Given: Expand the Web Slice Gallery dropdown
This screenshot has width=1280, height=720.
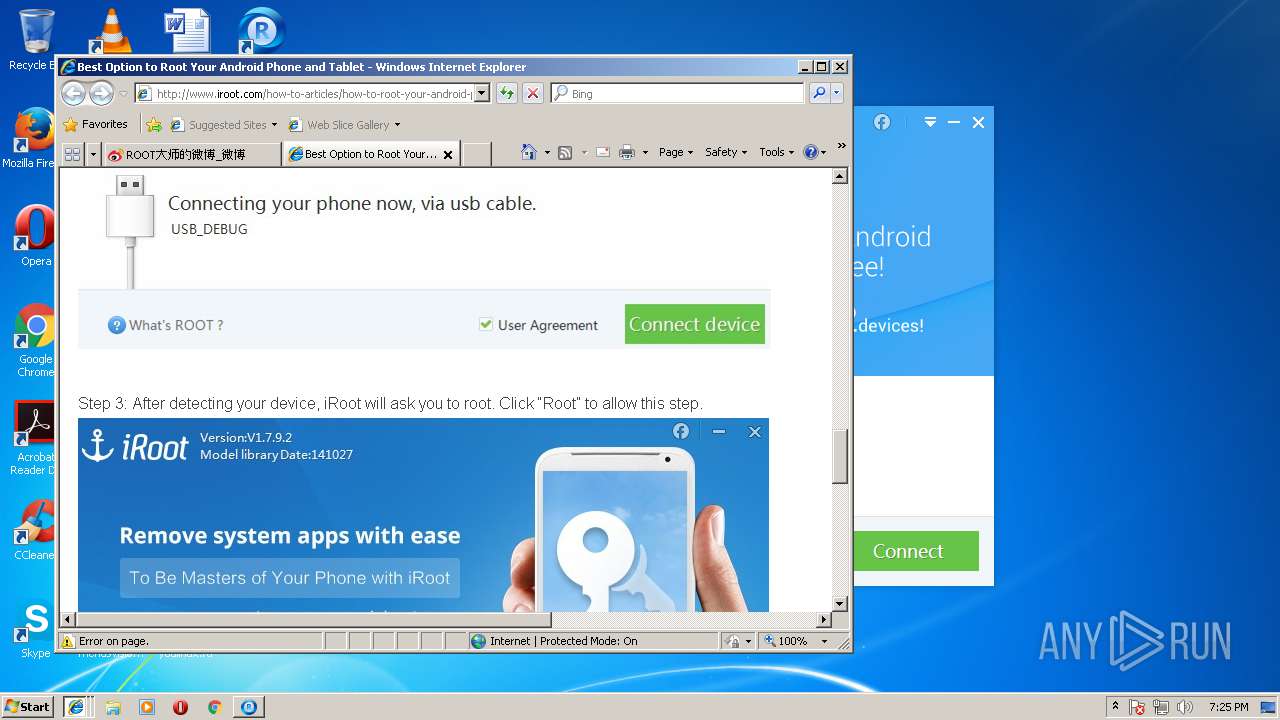Looking at the screenshot, I should click(x=397, y=125).
